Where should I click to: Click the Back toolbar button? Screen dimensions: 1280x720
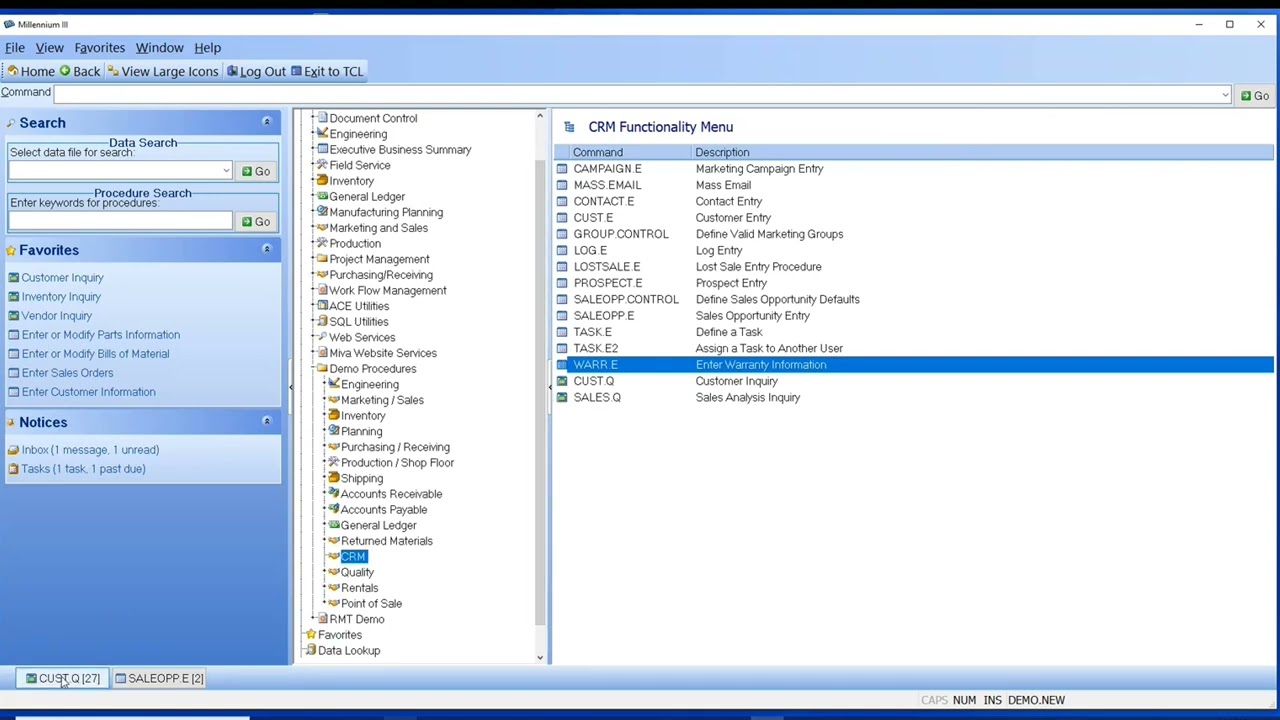(79, 71)
